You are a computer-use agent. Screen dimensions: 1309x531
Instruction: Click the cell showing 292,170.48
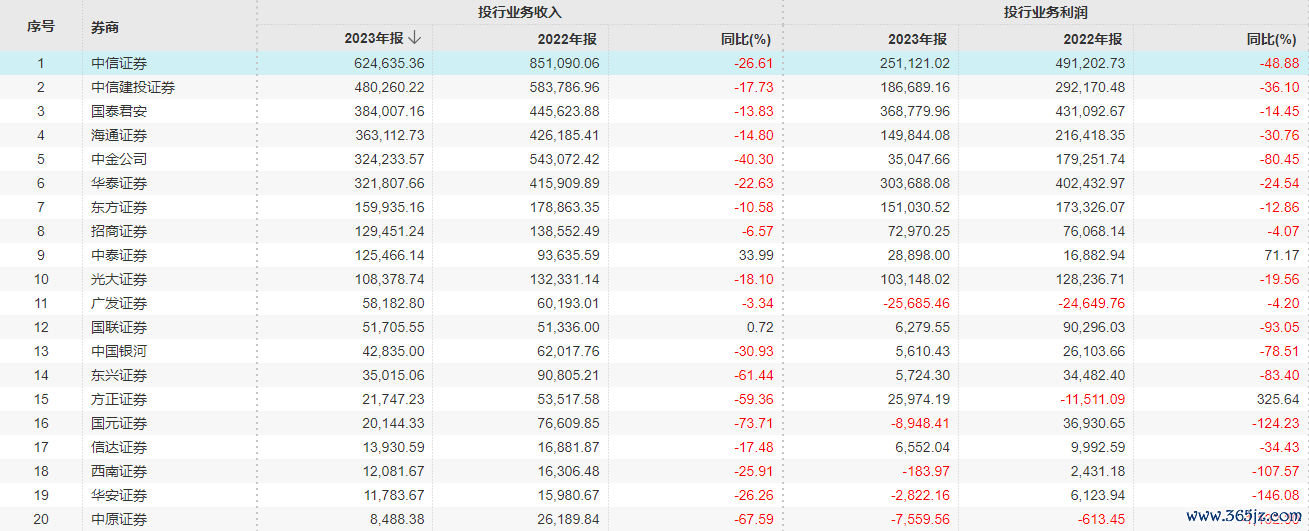pos(1090,87)
